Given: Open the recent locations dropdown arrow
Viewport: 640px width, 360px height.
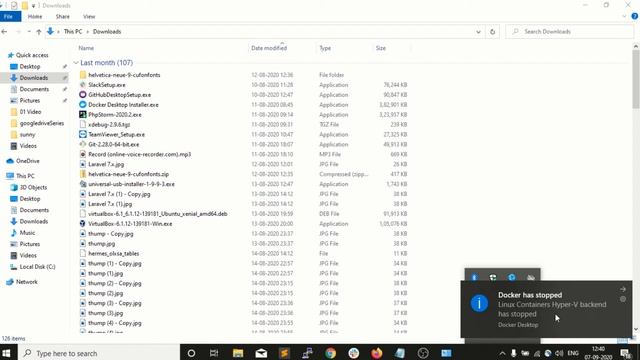Looking at the screenshot, I should [x=29, y=31].
